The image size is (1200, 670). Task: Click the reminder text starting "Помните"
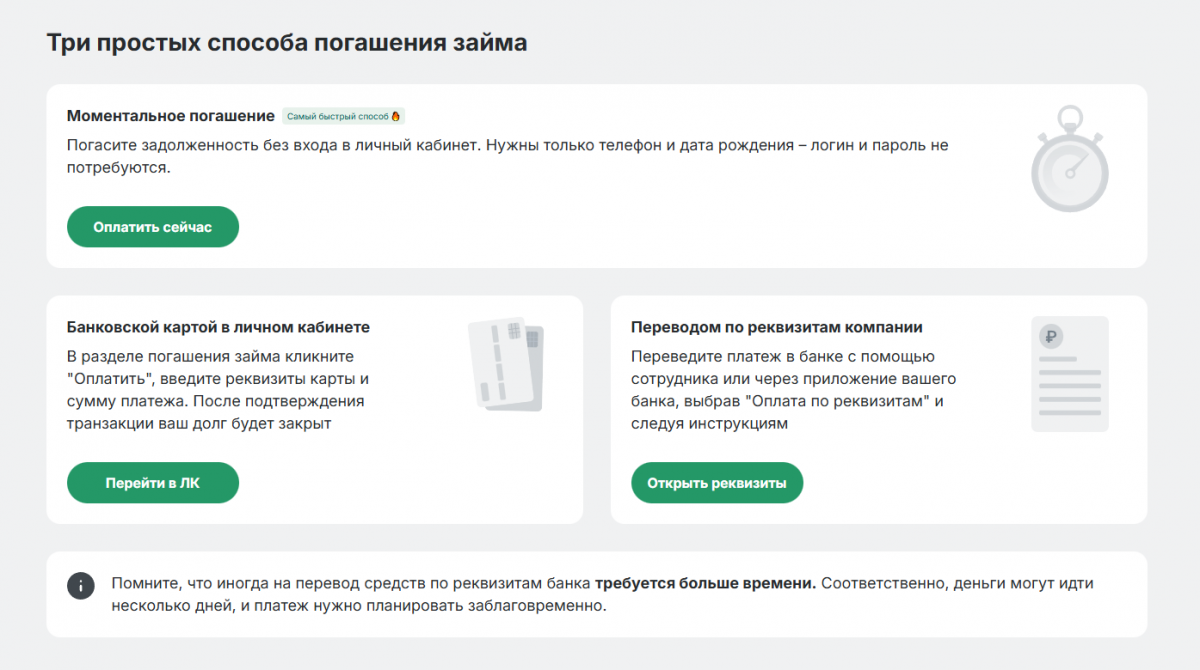coord(350,583)
